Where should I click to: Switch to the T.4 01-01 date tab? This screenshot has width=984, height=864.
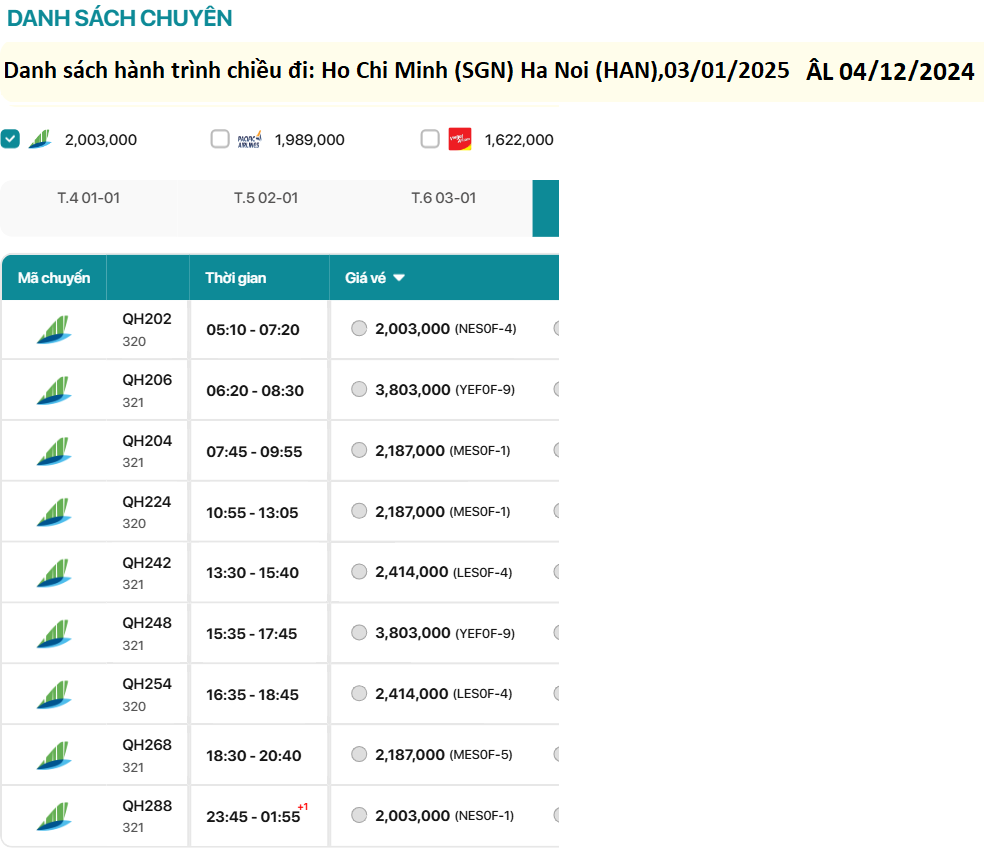point(88,198)
